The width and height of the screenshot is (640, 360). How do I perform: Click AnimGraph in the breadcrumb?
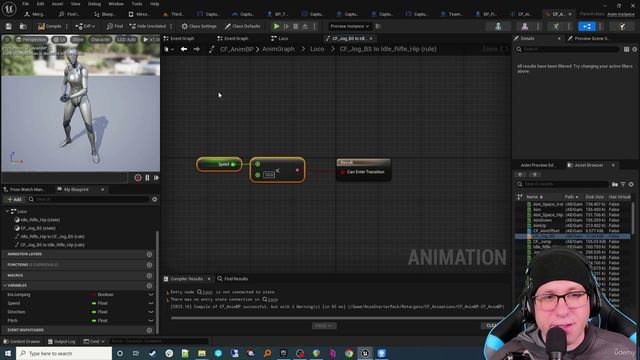[278, 49]
